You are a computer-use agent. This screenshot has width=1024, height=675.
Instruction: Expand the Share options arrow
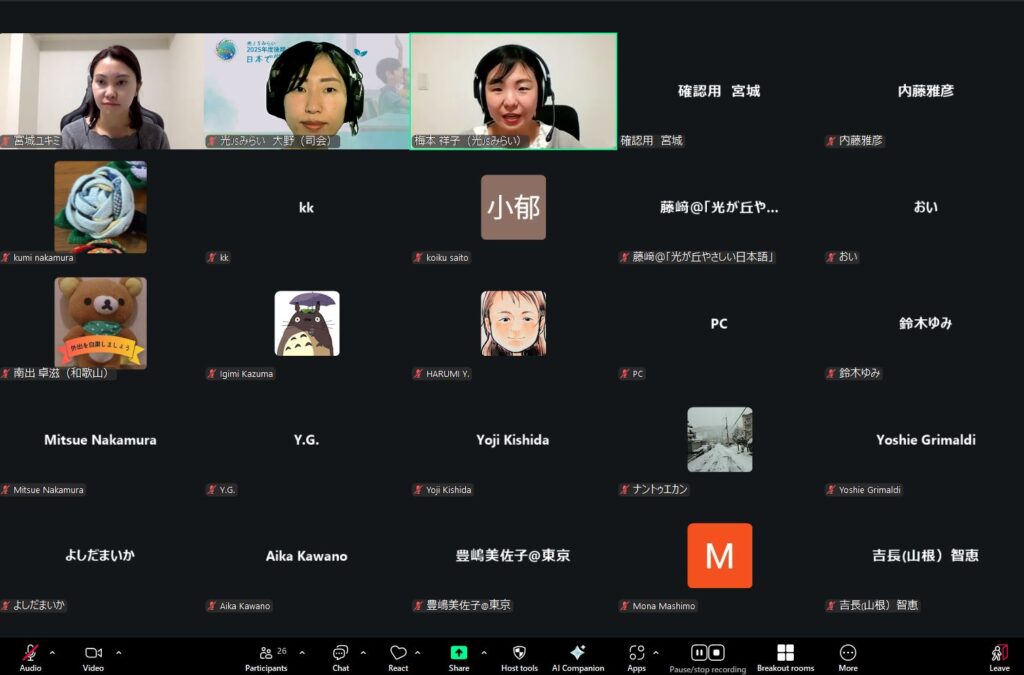click(x=484, y=653)
